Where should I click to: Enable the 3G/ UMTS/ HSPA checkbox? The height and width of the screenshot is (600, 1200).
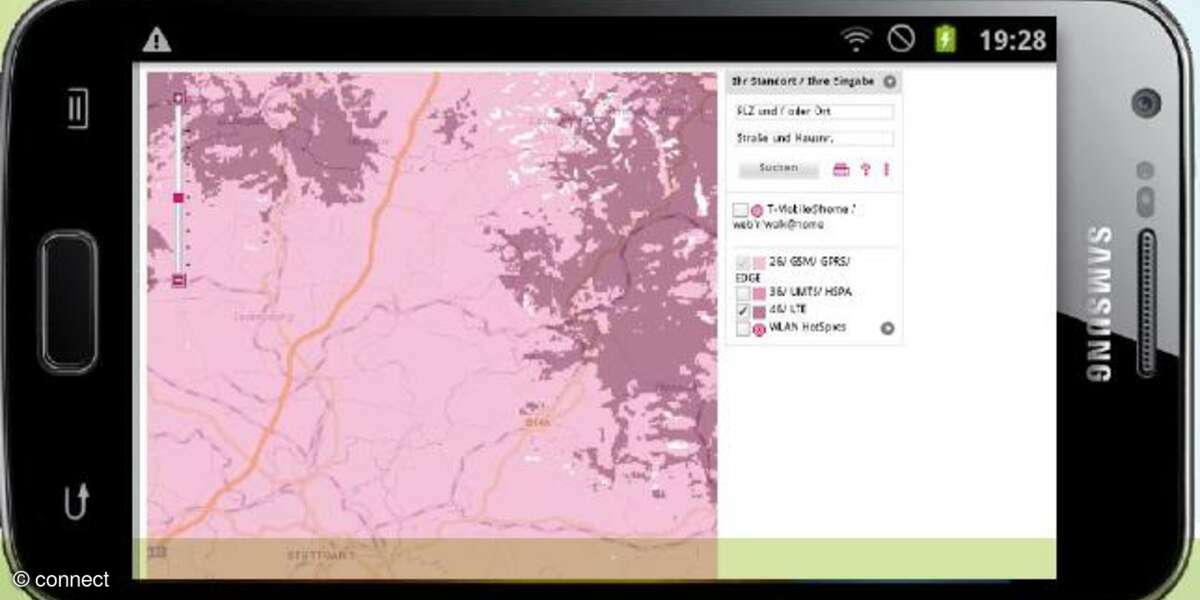click(743, 294)
